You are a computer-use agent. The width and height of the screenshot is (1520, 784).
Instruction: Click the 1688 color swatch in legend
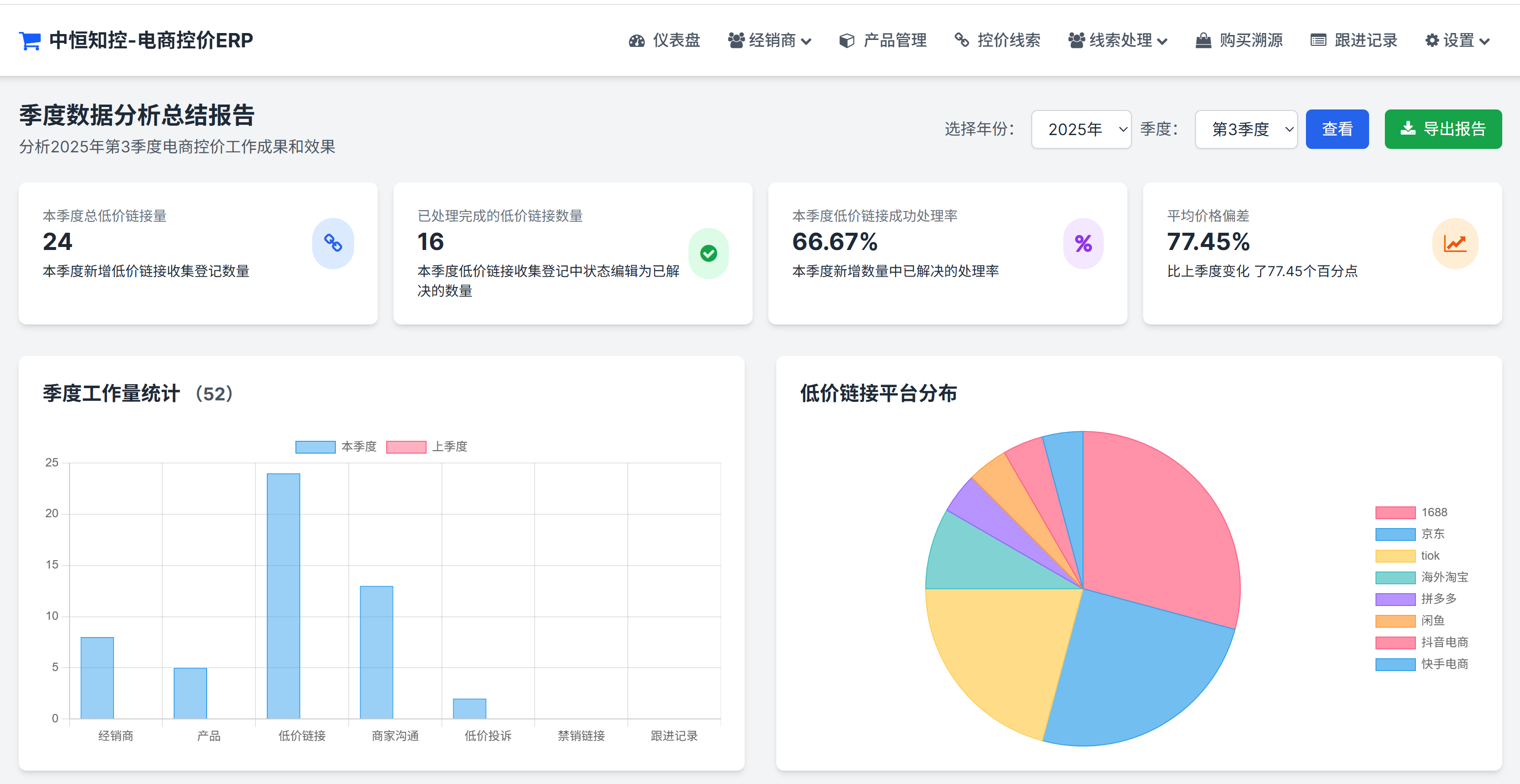point(1395,512)
